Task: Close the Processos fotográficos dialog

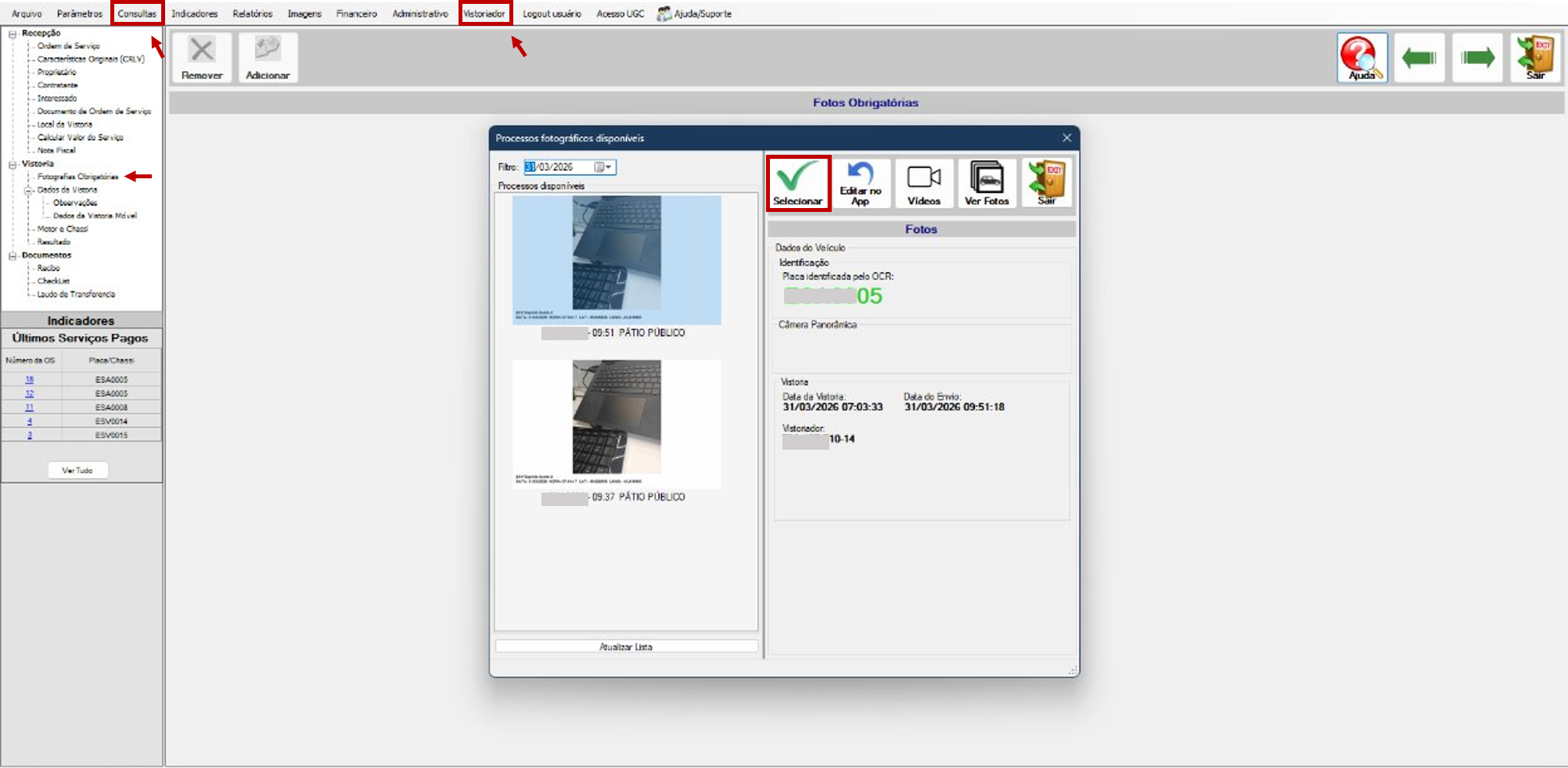Action: click(1066, 138)
